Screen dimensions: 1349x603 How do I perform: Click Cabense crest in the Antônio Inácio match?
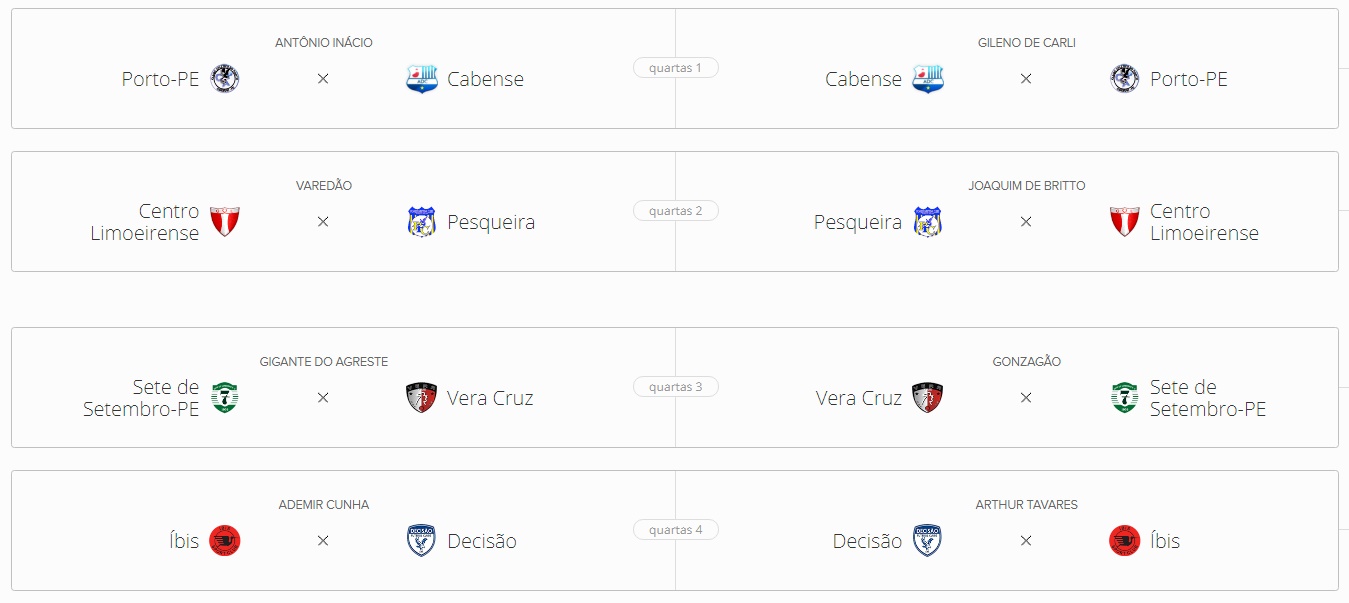422,79
